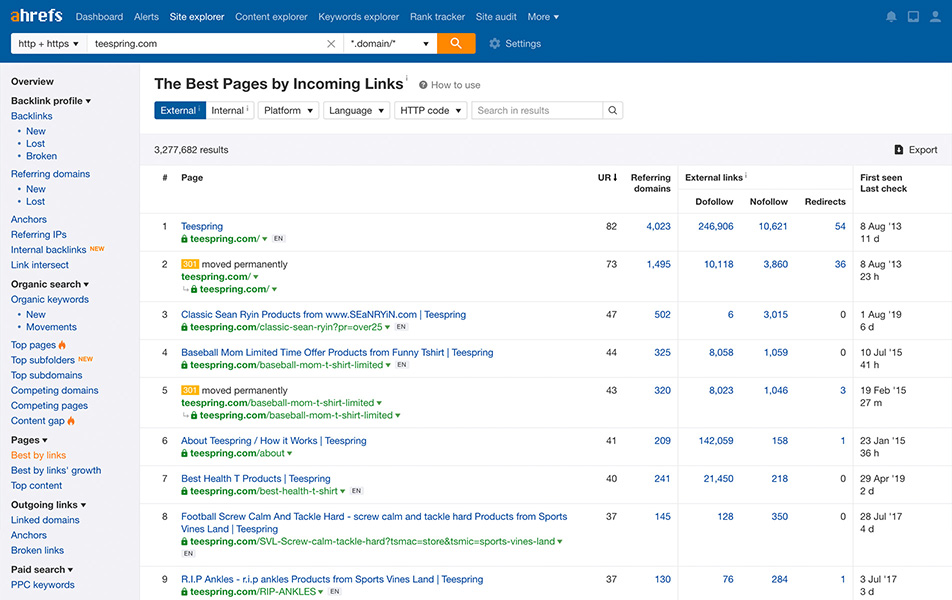This screenshot has width=952, height=600.
Task: Click inside the teespring.com URL input field
Action: [200, 44]
